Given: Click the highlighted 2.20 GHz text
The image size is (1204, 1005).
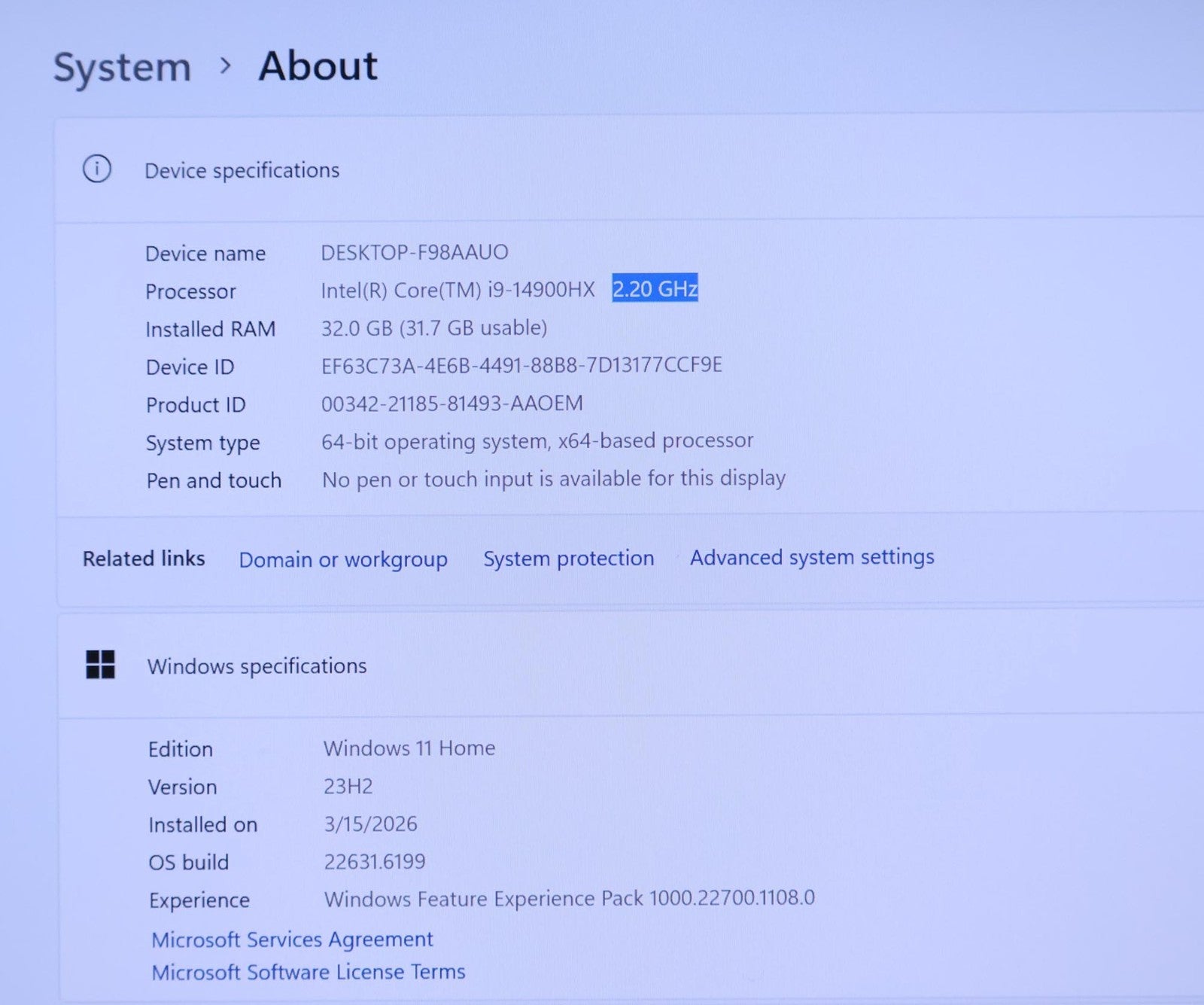Looking at the screenshot, I should coord(655,288).
